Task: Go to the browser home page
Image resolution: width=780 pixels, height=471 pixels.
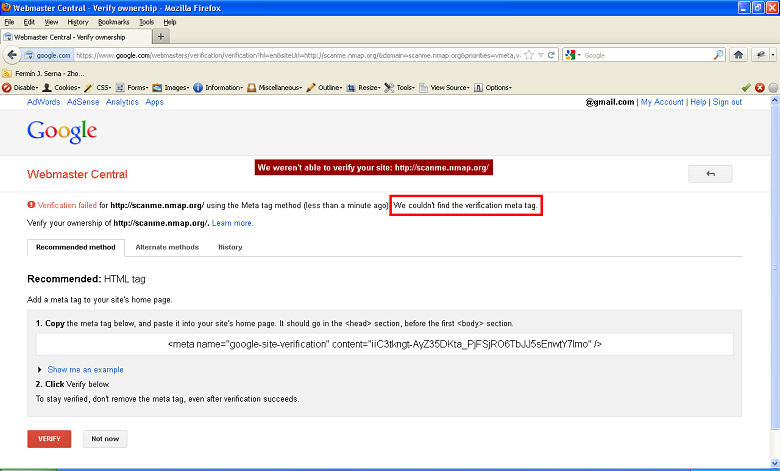Action: pyautogui.click(x=738, y=55)
